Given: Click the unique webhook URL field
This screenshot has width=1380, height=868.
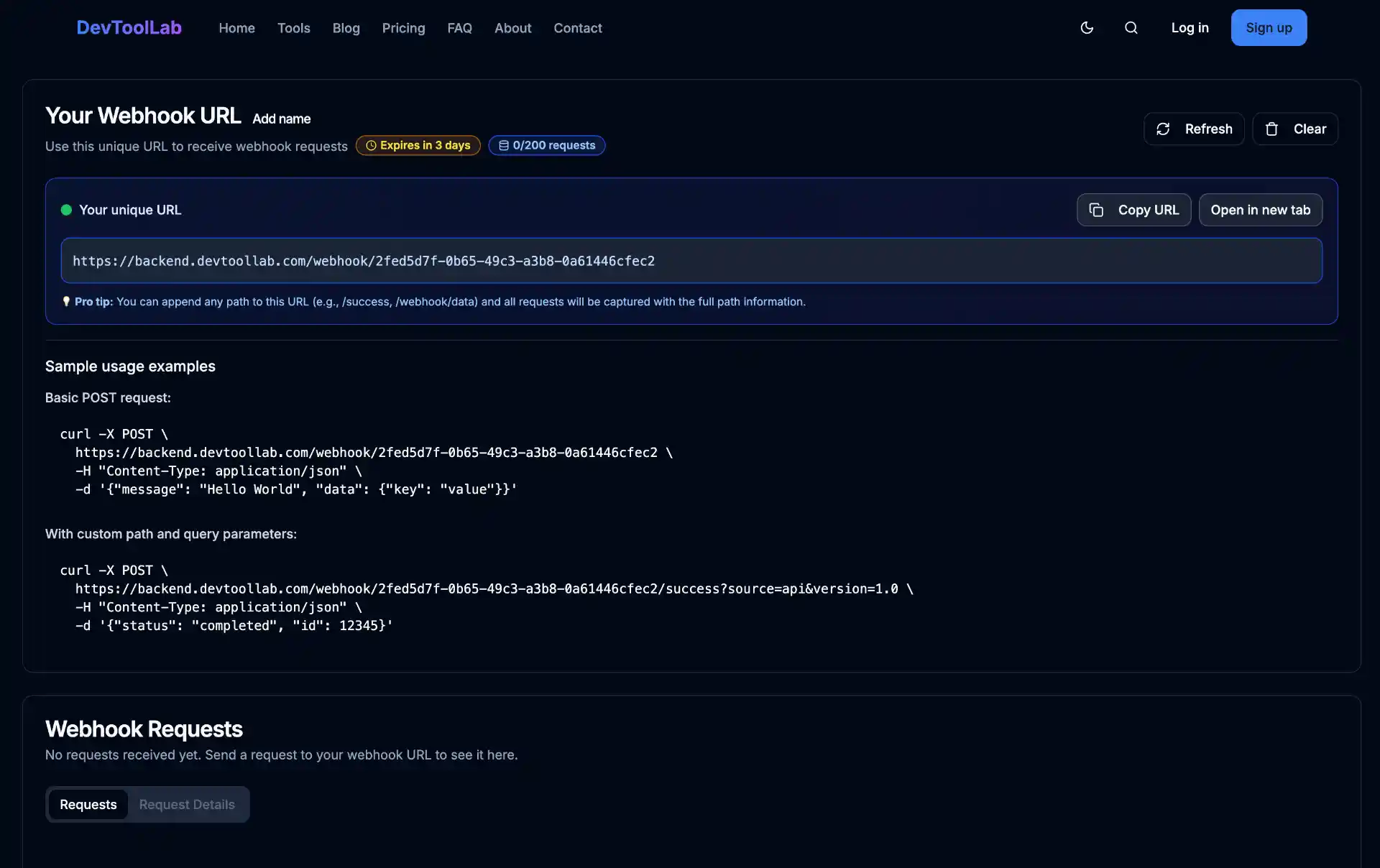Looking at the screenshot, I should [691, 261].
